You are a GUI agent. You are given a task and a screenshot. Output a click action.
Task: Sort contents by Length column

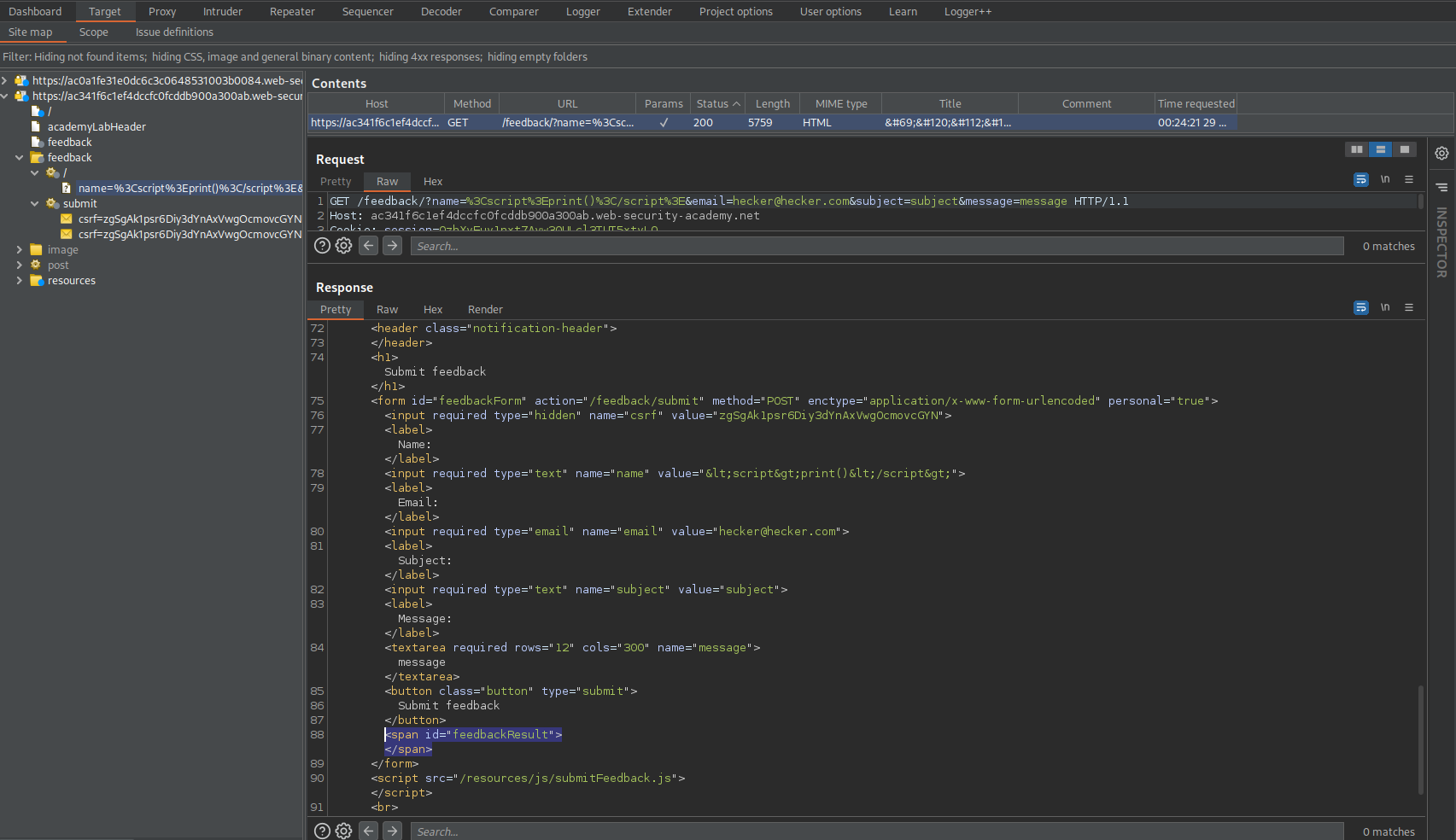[x=772, y=104]
